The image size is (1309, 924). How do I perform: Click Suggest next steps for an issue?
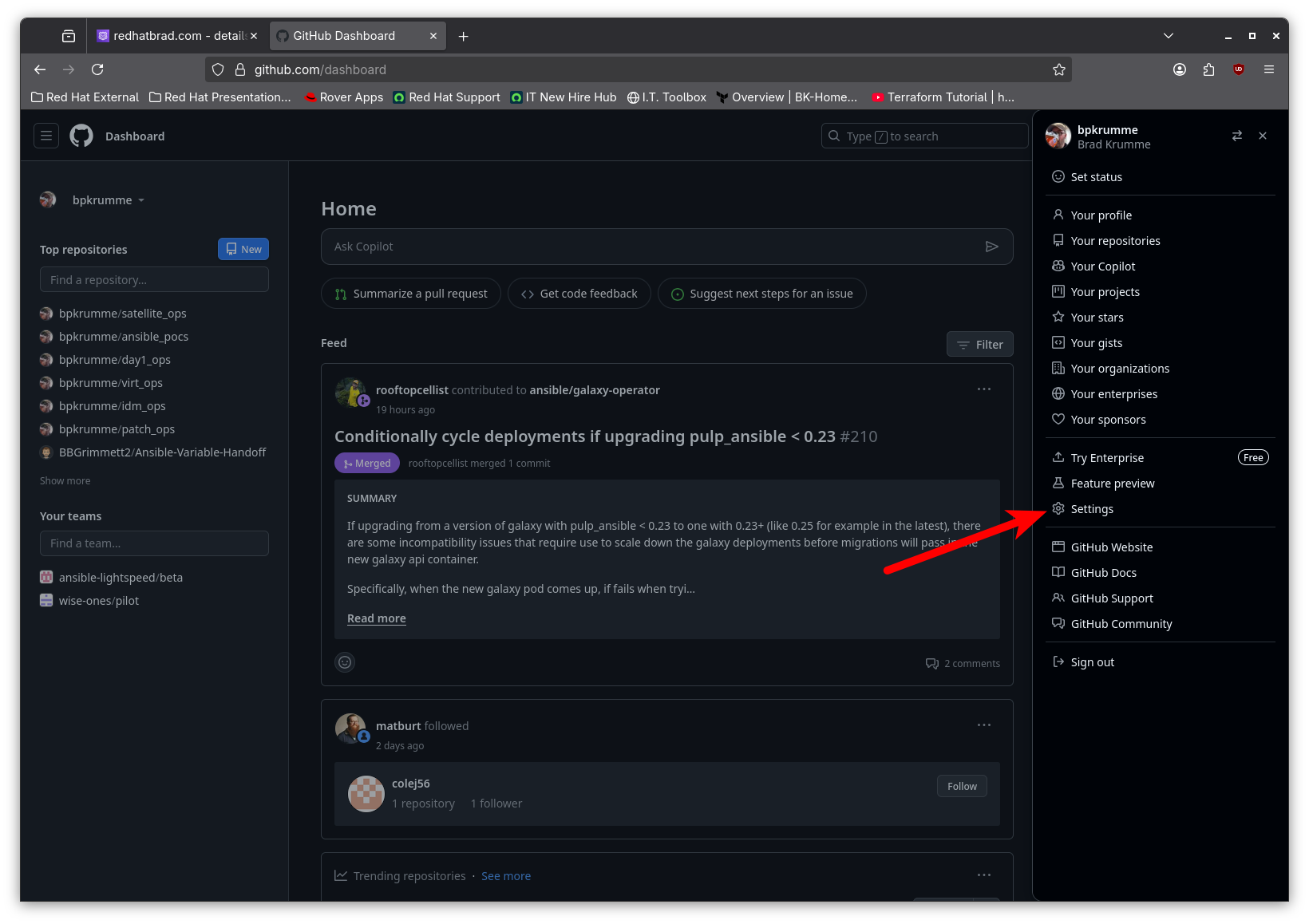tap(762, 294)
